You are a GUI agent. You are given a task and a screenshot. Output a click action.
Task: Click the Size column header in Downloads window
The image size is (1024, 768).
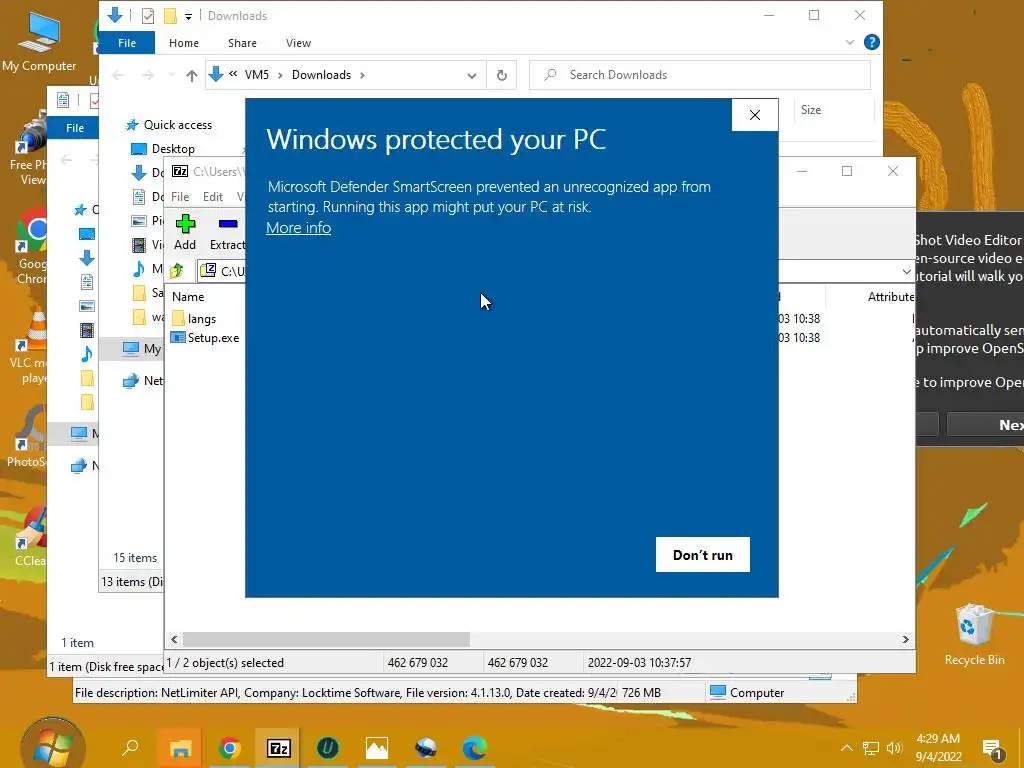(x=810, y=110)
